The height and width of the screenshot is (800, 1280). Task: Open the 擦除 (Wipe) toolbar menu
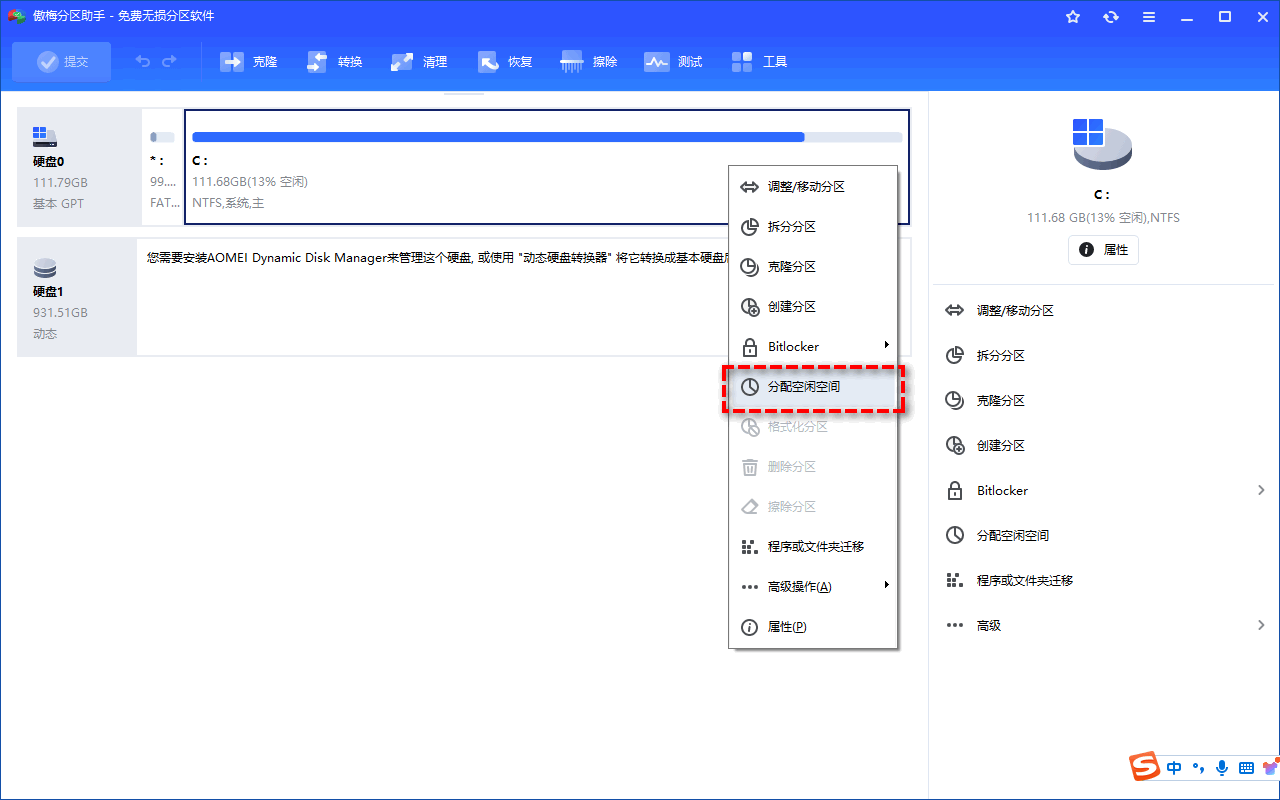[589, 62]
